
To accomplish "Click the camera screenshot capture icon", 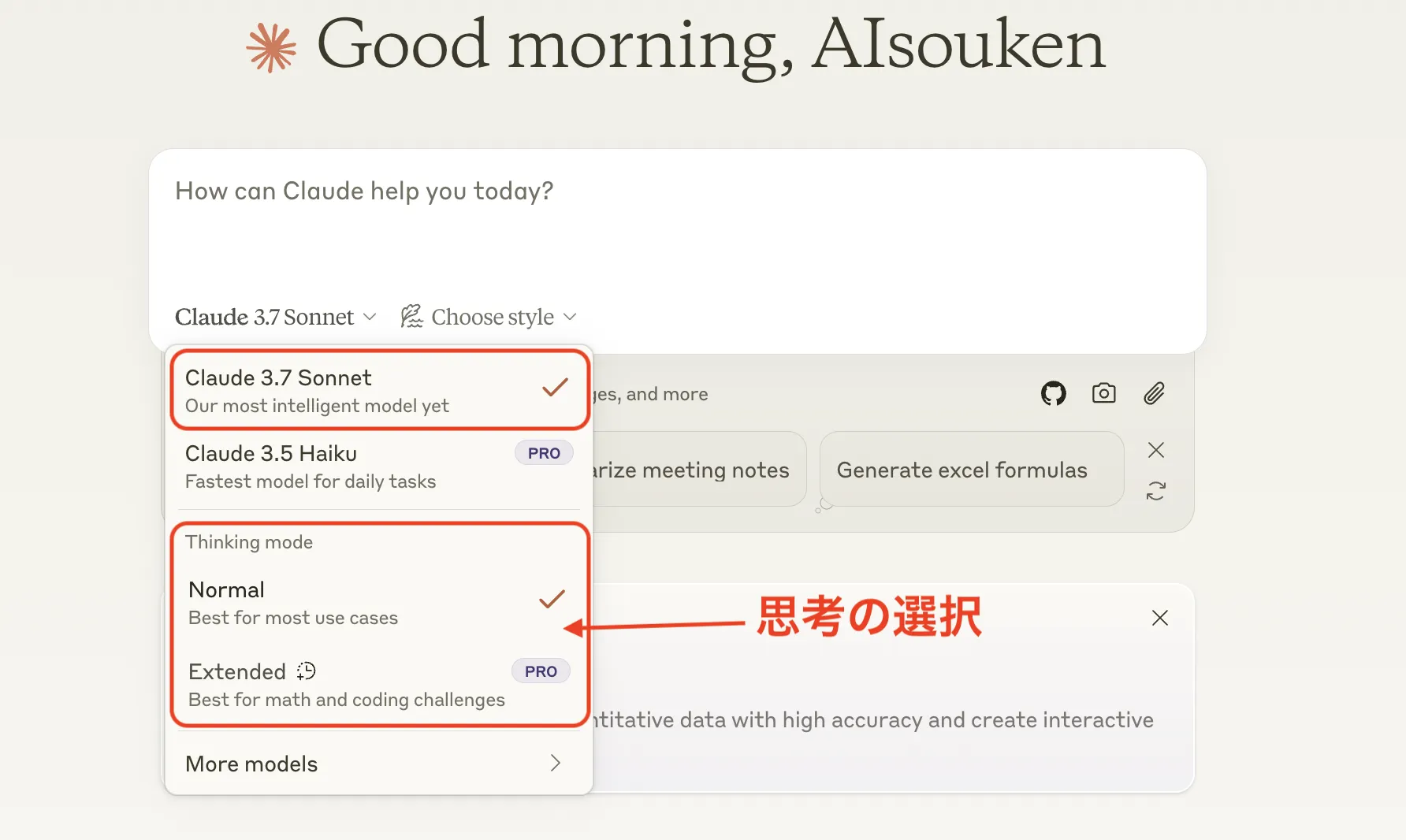I will [x=1104, y=393].
